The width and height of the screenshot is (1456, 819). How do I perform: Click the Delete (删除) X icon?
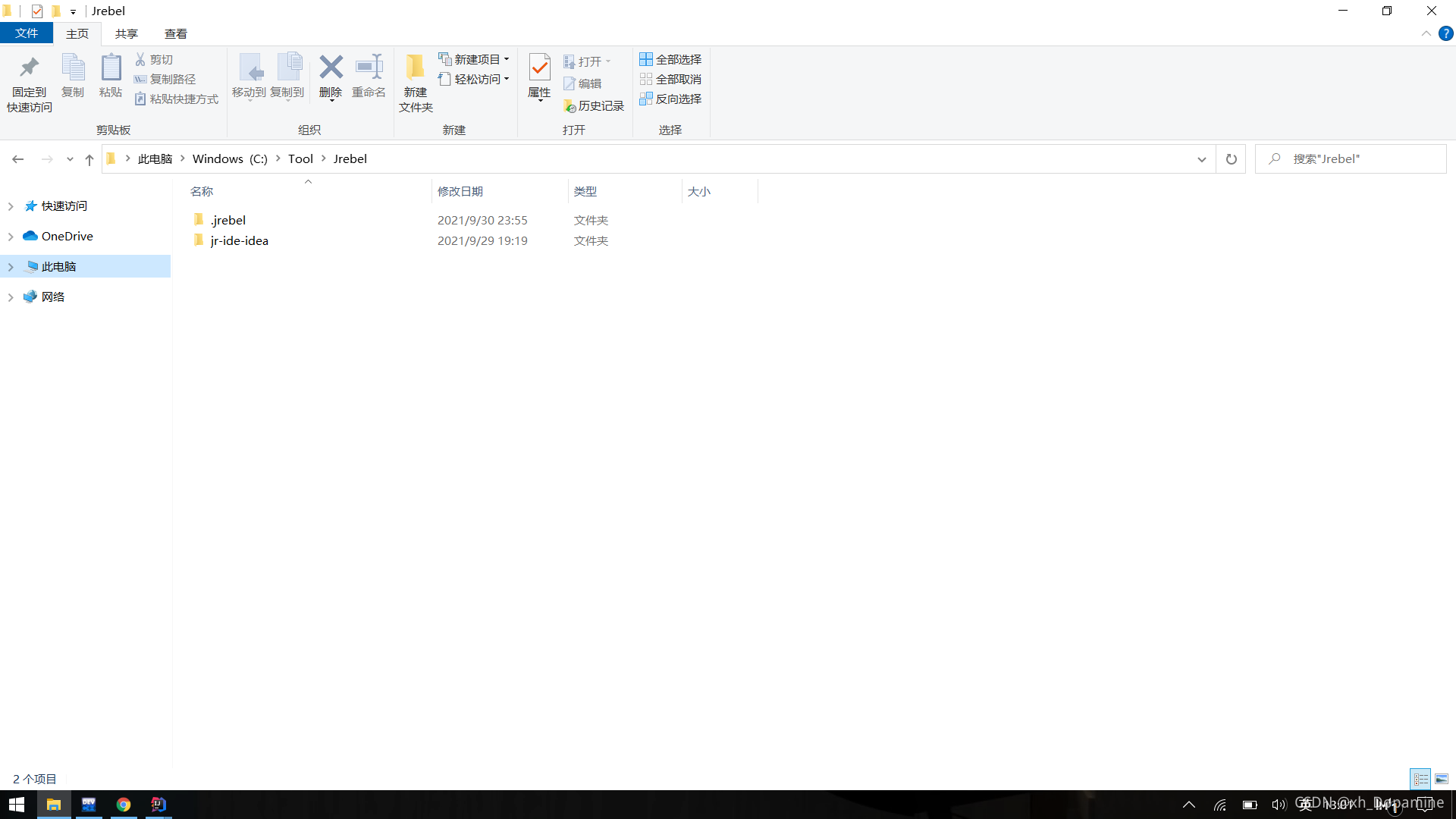331,67
